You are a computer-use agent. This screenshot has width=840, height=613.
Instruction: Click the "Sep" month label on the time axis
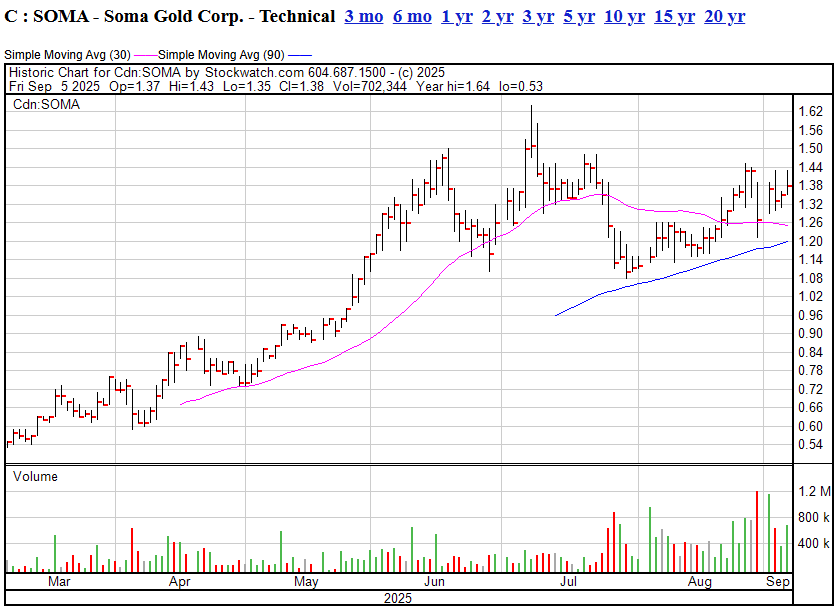coord(778,581)
